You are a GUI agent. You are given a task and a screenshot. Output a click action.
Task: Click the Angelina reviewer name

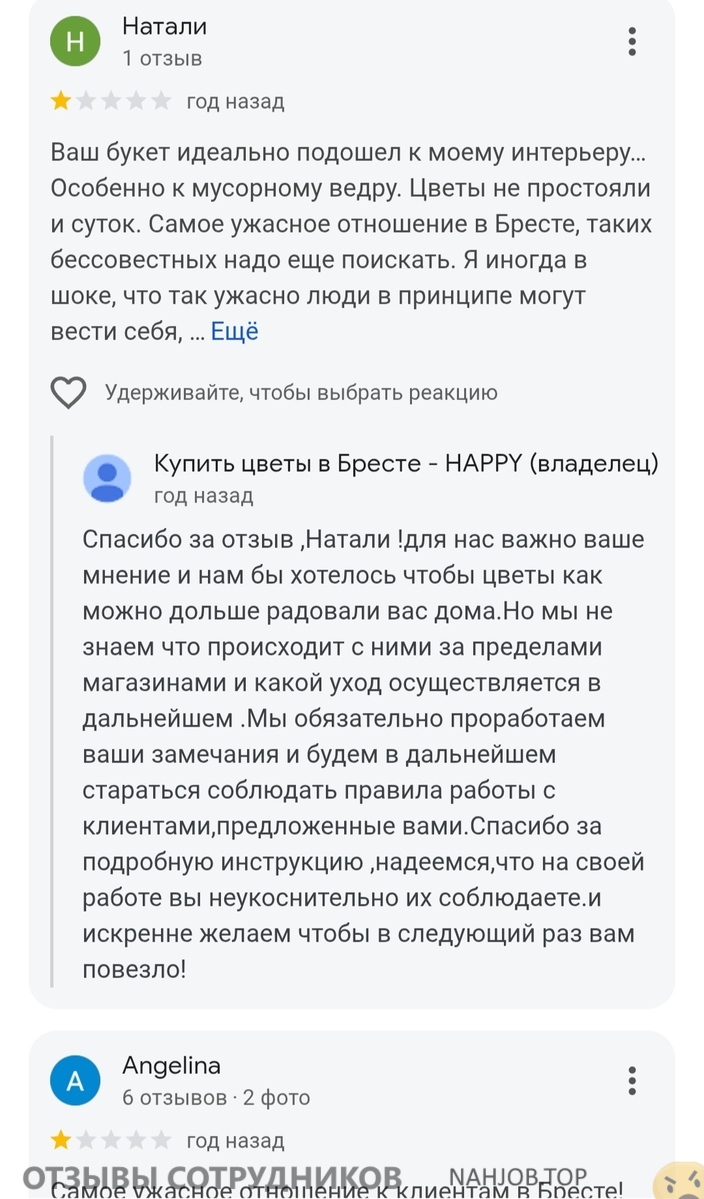(171, 1065)
